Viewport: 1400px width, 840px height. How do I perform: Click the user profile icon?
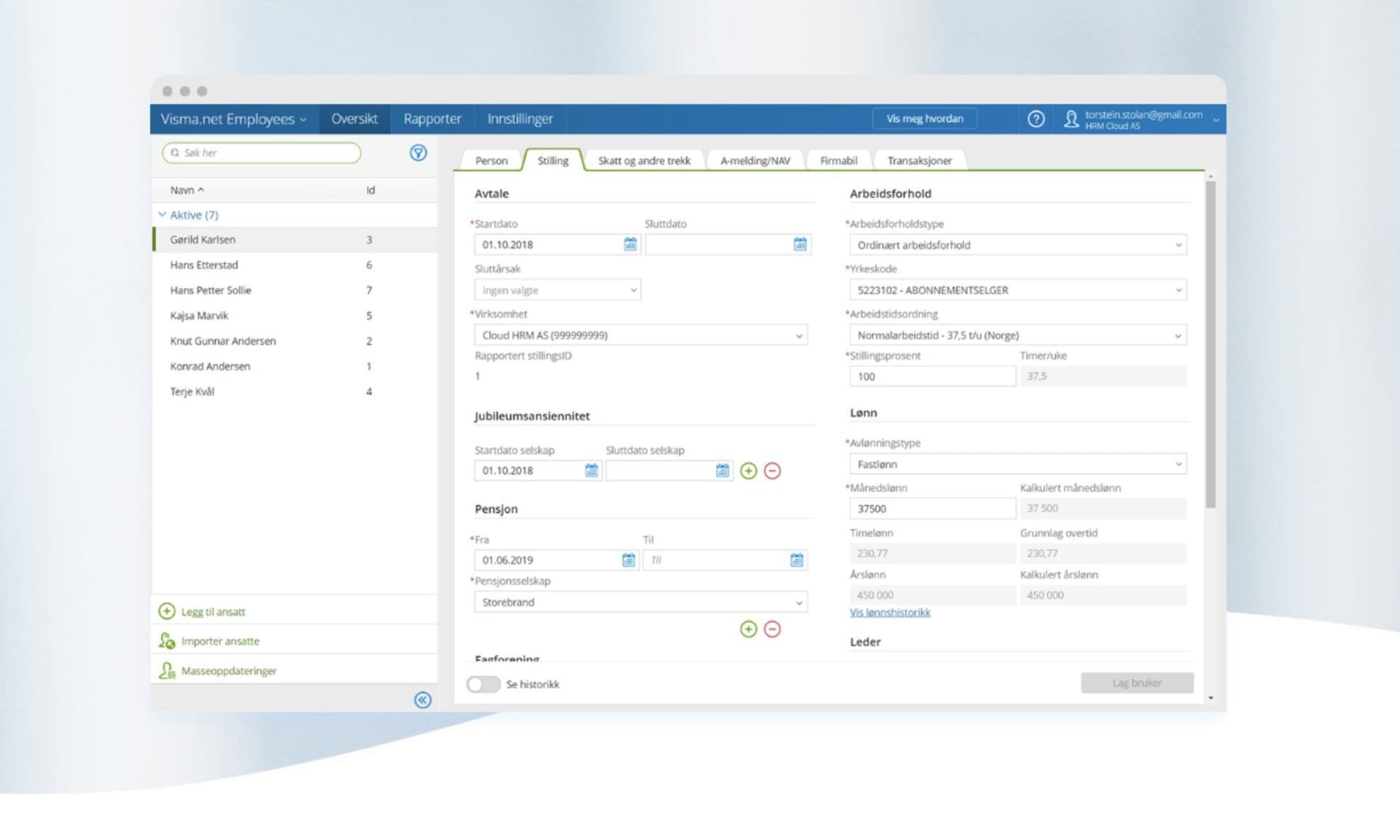[x=1070, y=119]
